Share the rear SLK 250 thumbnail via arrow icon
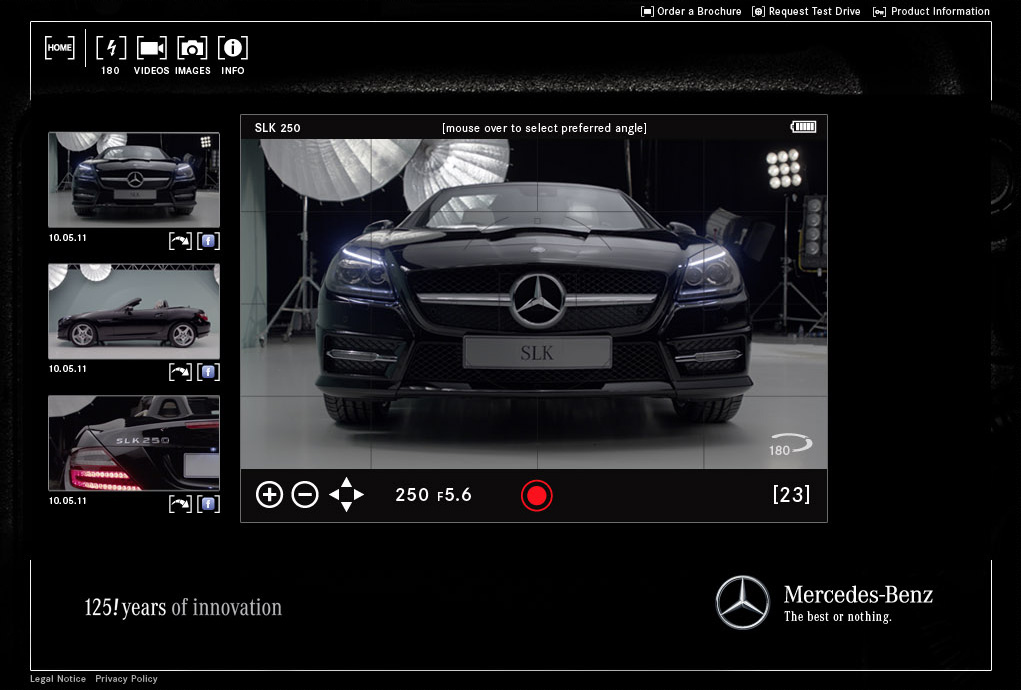The height and width of the screenshot is (690, 1021). (x=180, y=504)
